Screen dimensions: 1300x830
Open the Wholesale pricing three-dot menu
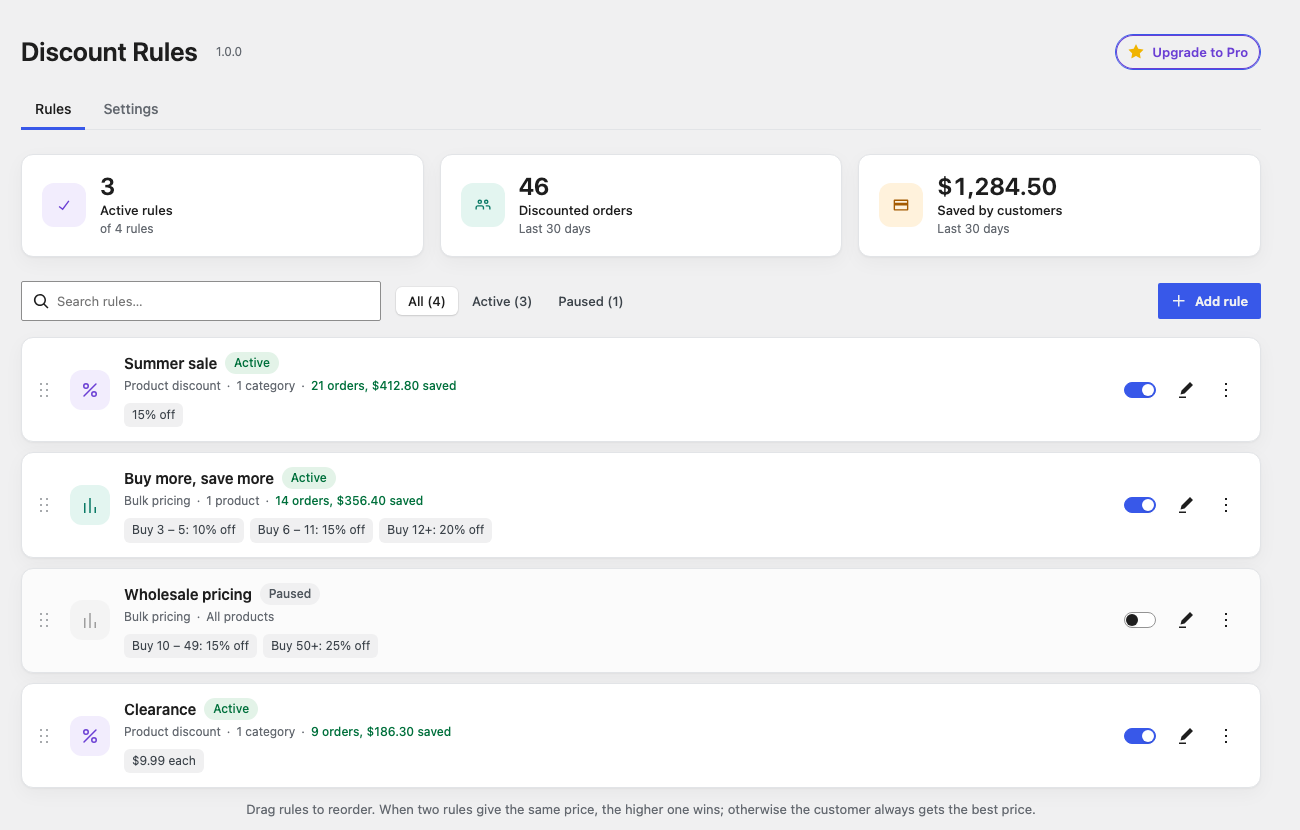[1226, 620]
